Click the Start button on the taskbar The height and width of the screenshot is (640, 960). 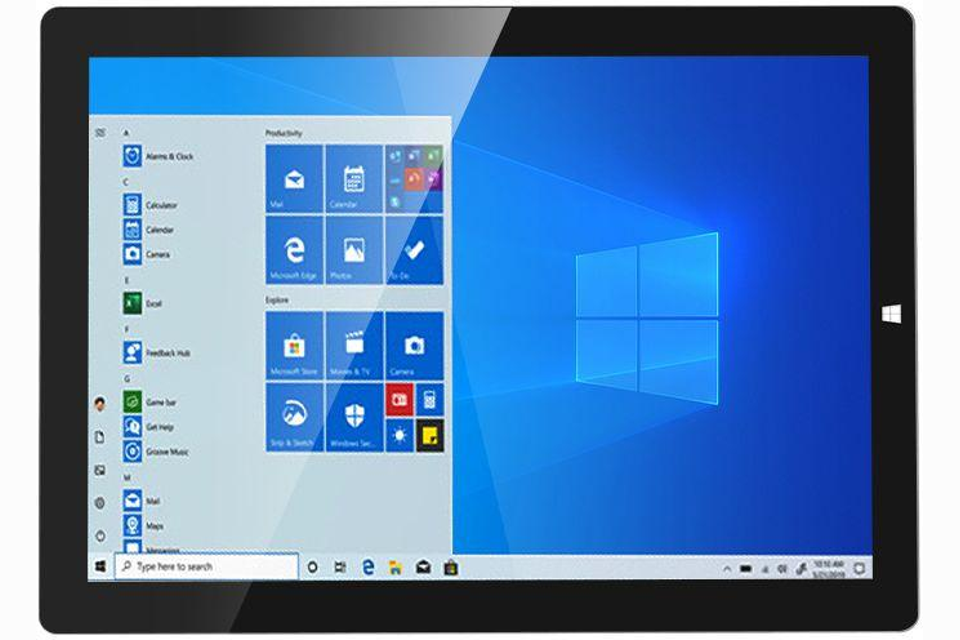point(101,567)
